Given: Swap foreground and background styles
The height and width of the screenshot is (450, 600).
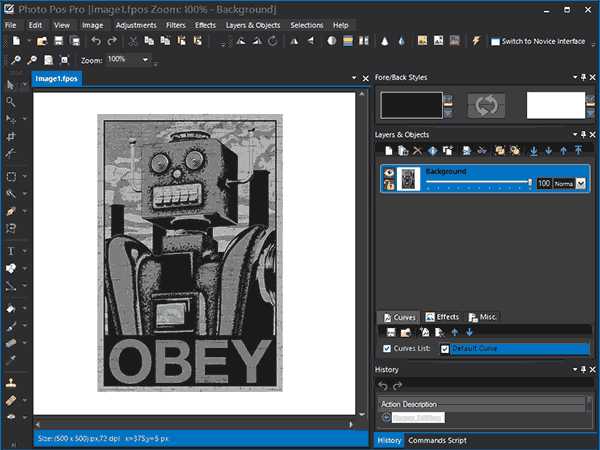Looking at the screenshot, I should coord(486,105).
